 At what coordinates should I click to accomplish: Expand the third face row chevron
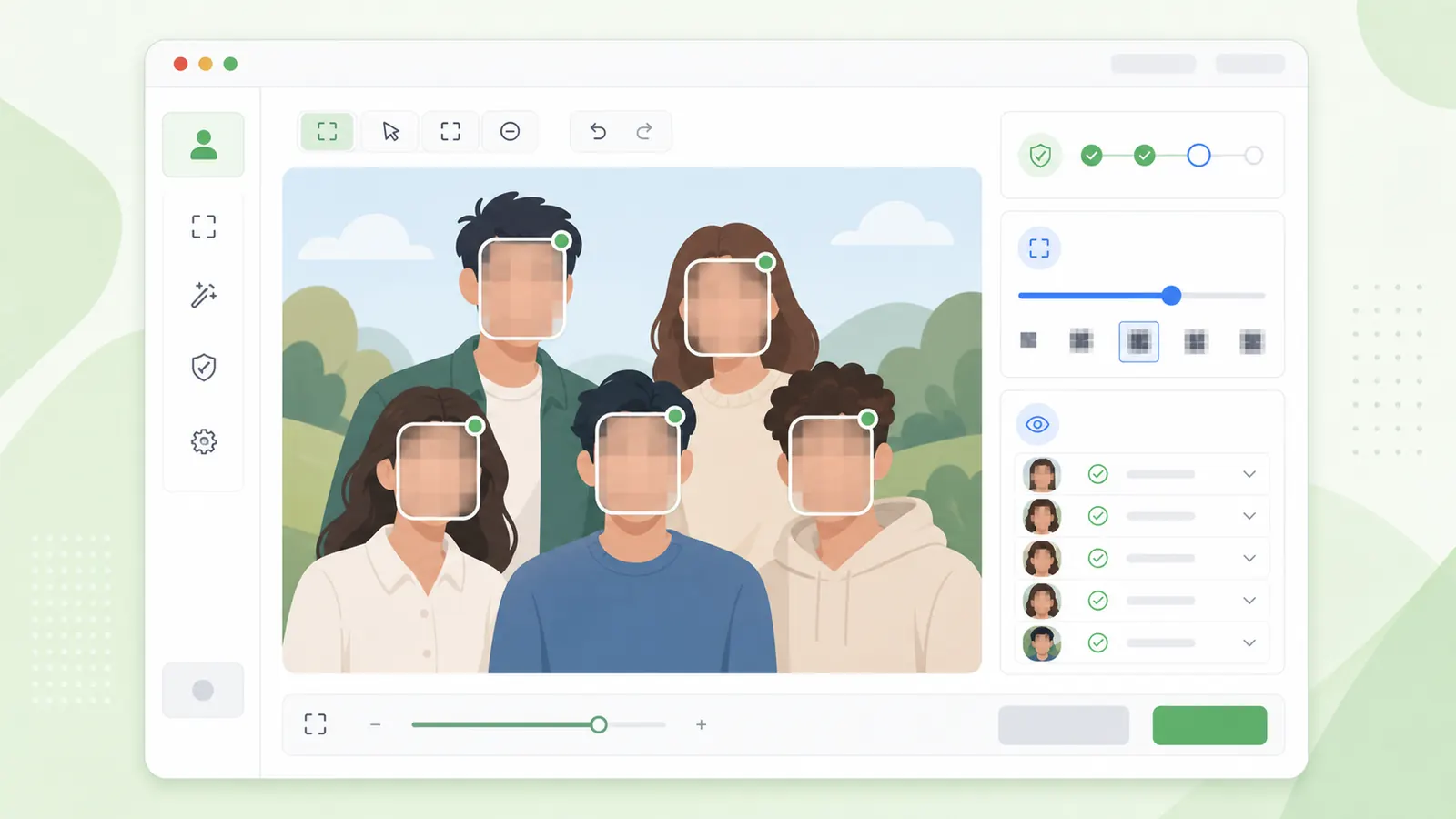coord(1249,558)
